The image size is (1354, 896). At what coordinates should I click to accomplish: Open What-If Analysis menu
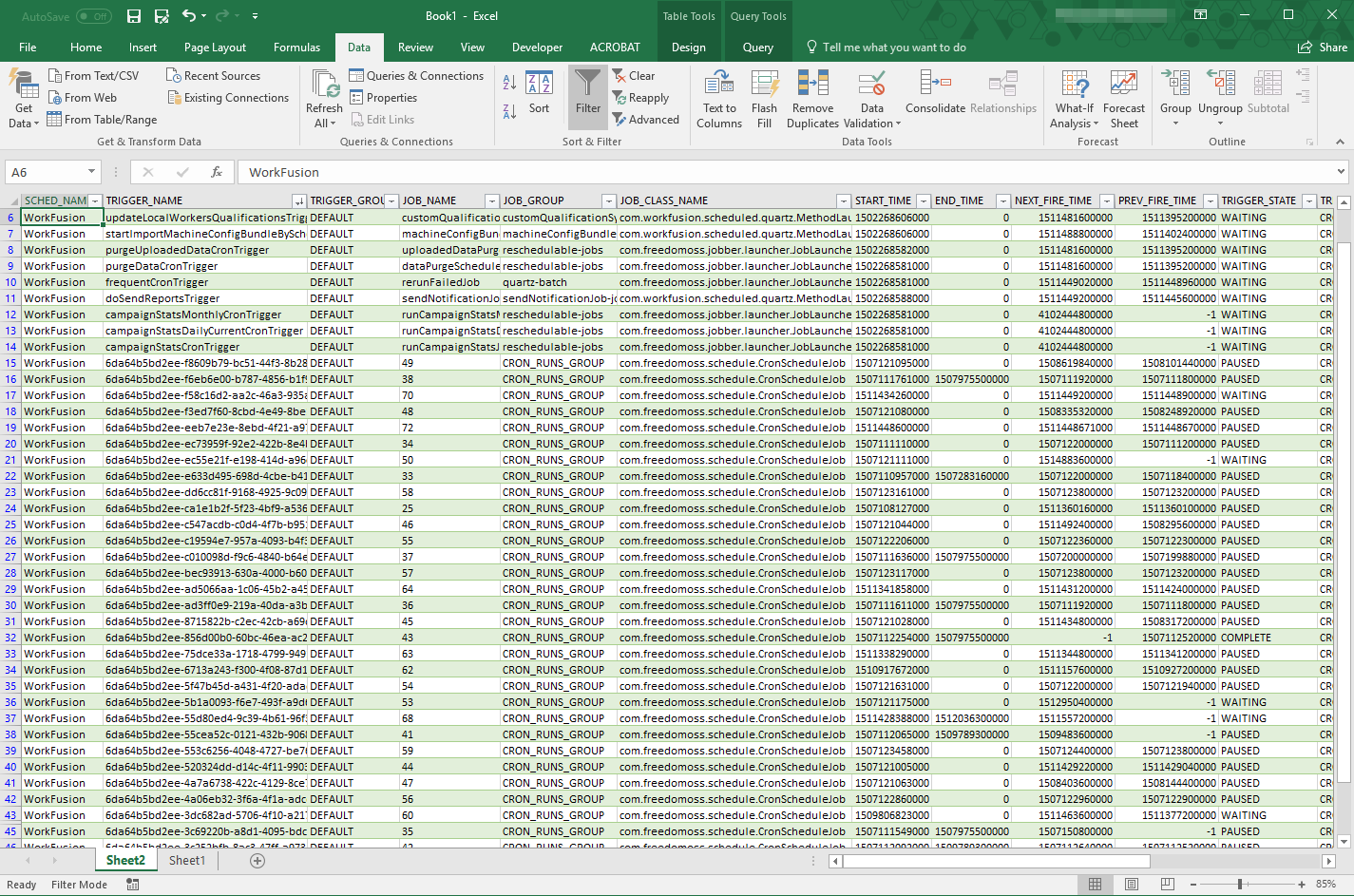1075,99
